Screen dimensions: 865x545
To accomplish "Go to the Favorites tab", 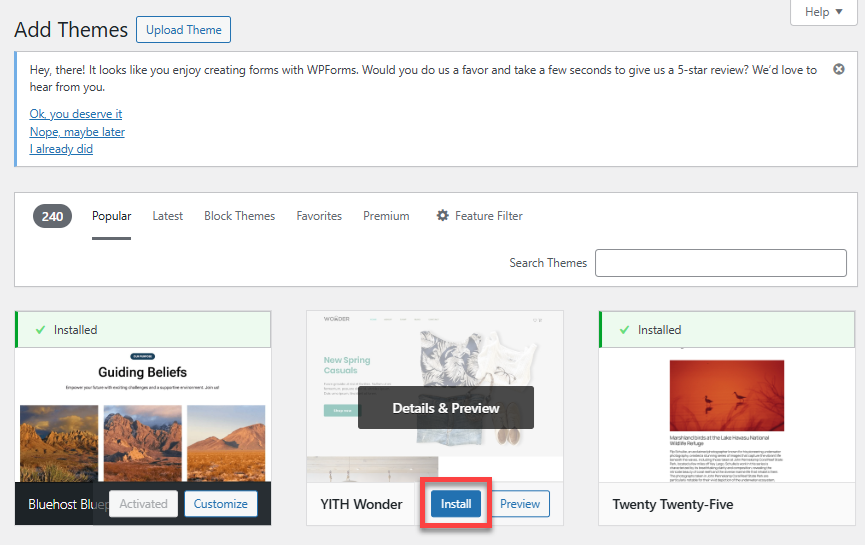I will (x=319, y=216).
